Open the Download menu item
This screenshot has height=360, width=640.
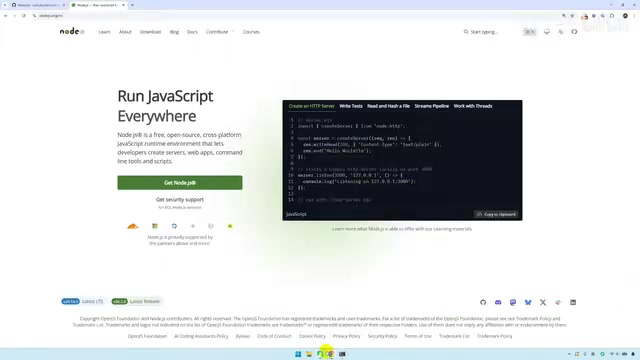[x=150, y=32]
